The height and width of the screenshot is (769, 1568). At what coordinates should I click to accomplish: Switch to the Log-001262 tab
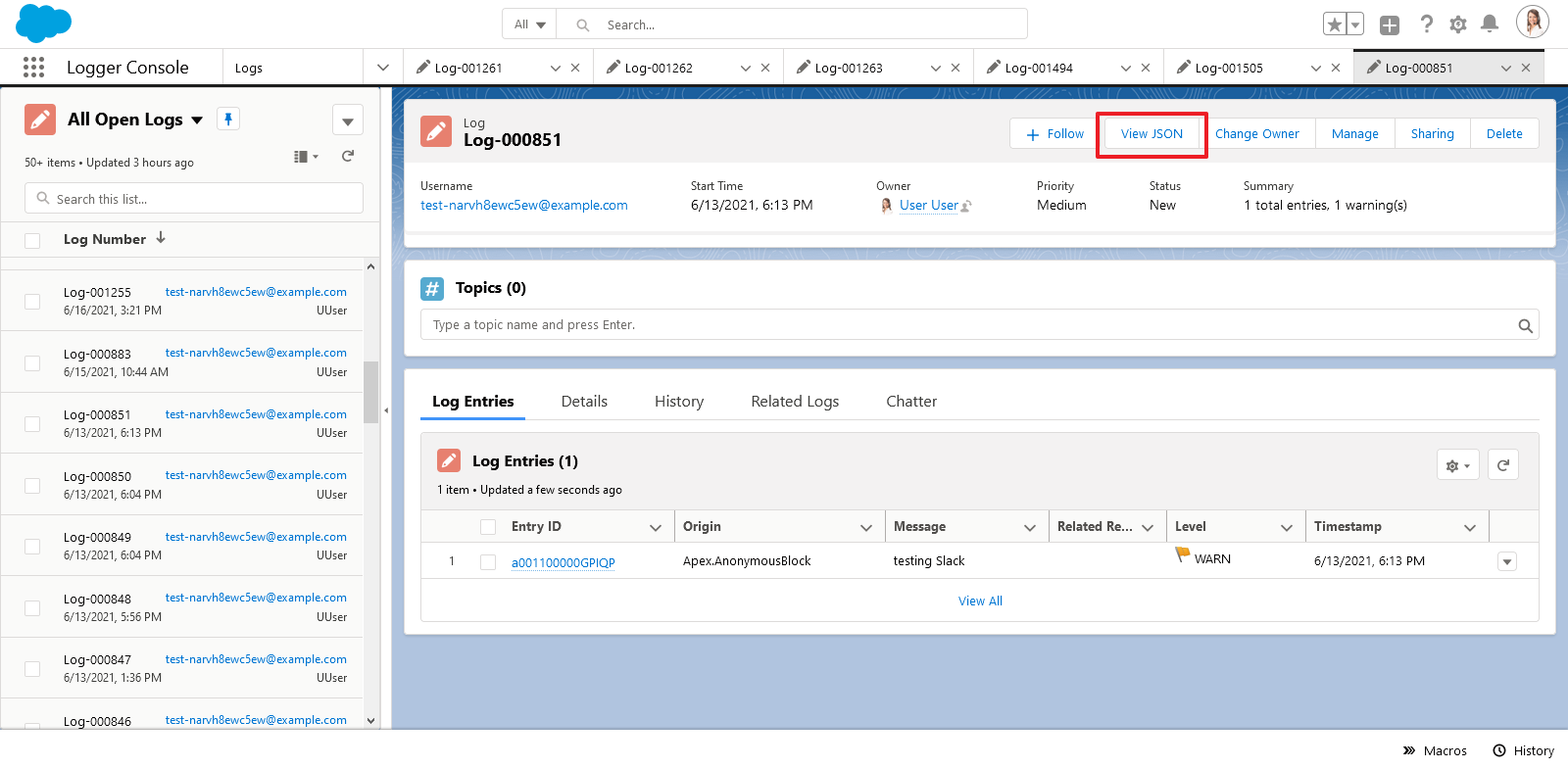click(x=659, y=68)
